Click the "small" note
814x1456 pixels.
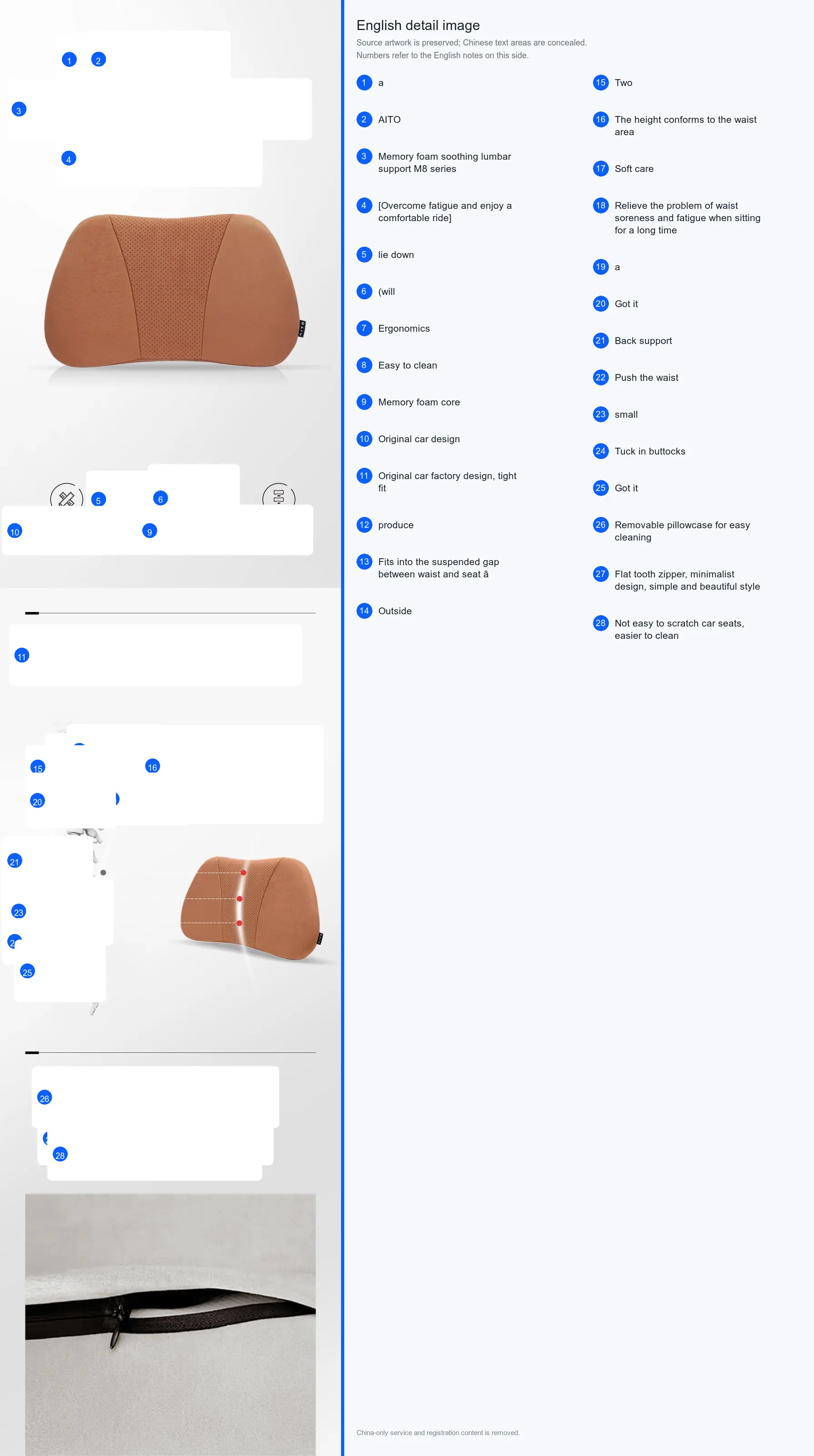click(626, 414)
